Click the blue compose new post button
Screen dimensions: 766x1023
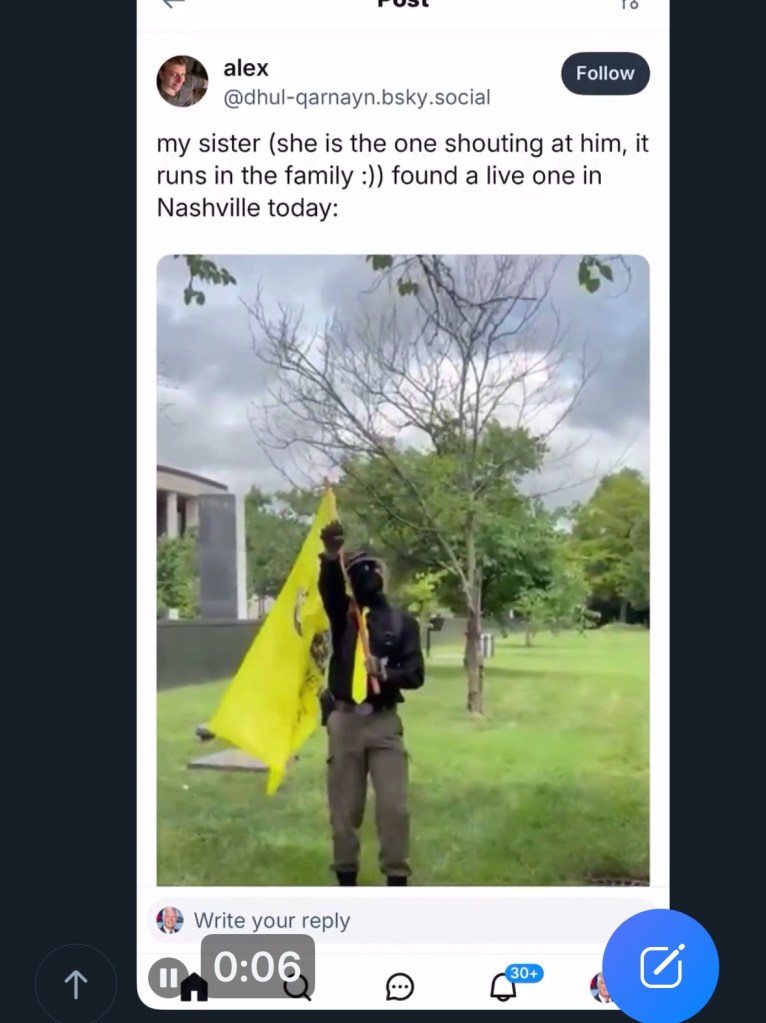(x=660, y=967)
